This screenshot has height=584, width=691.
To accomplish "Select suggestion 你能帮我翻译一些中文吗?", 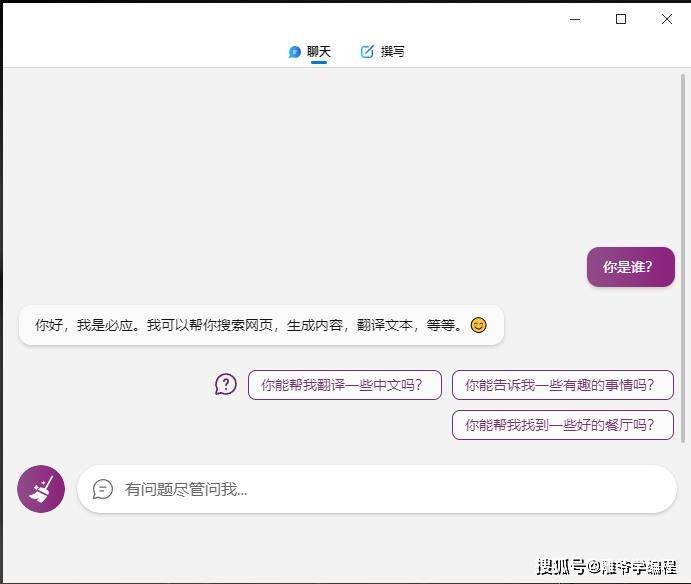I will tap(345, 385).
